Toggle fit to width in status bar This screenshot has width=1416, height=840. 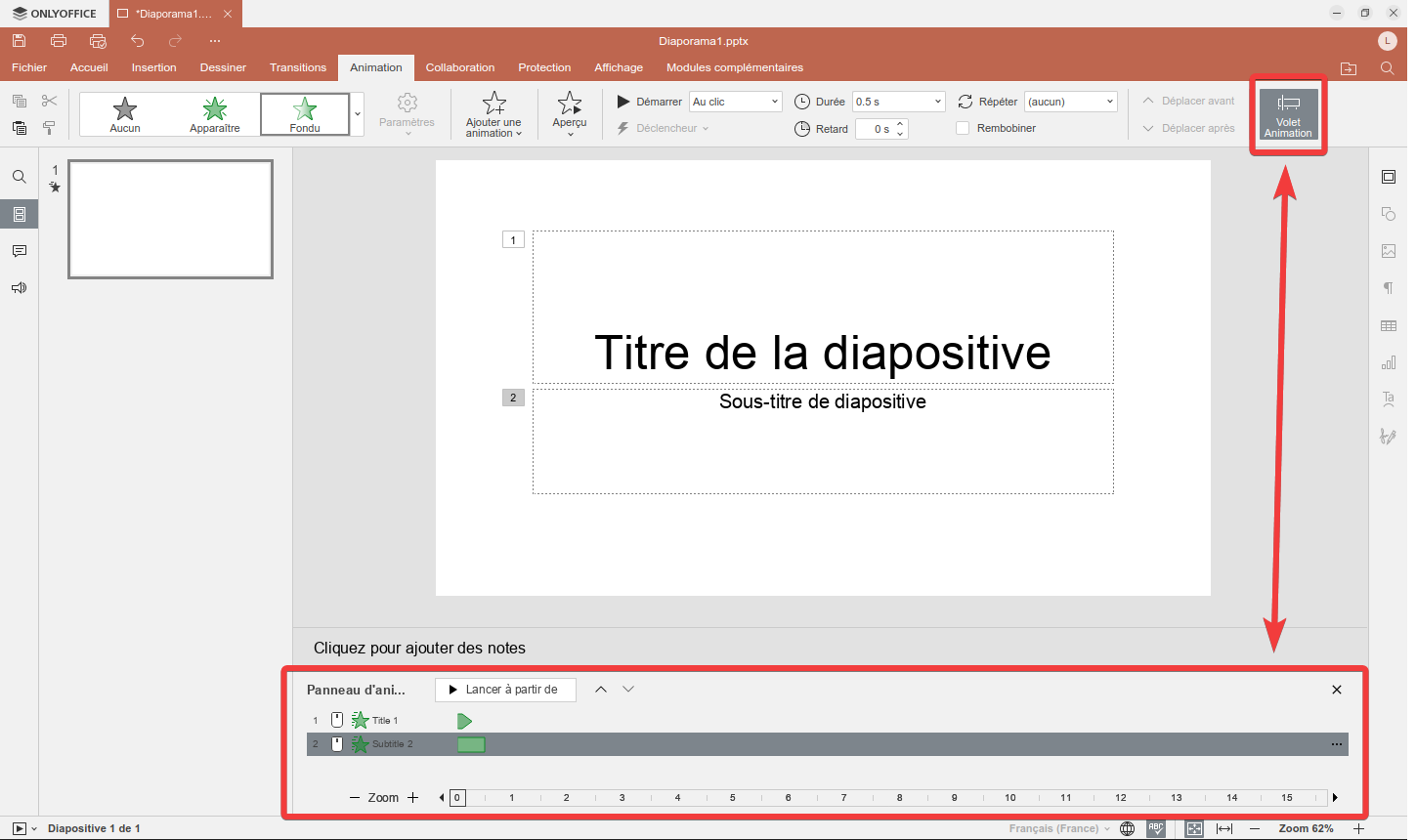click(1224, 828)
